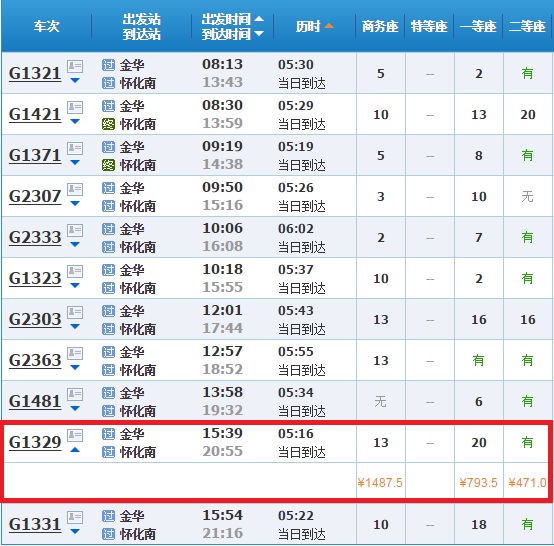Expand price details for train G1323
The width and height of the screenshot is (554, 546).
click(x=75, y=286)
